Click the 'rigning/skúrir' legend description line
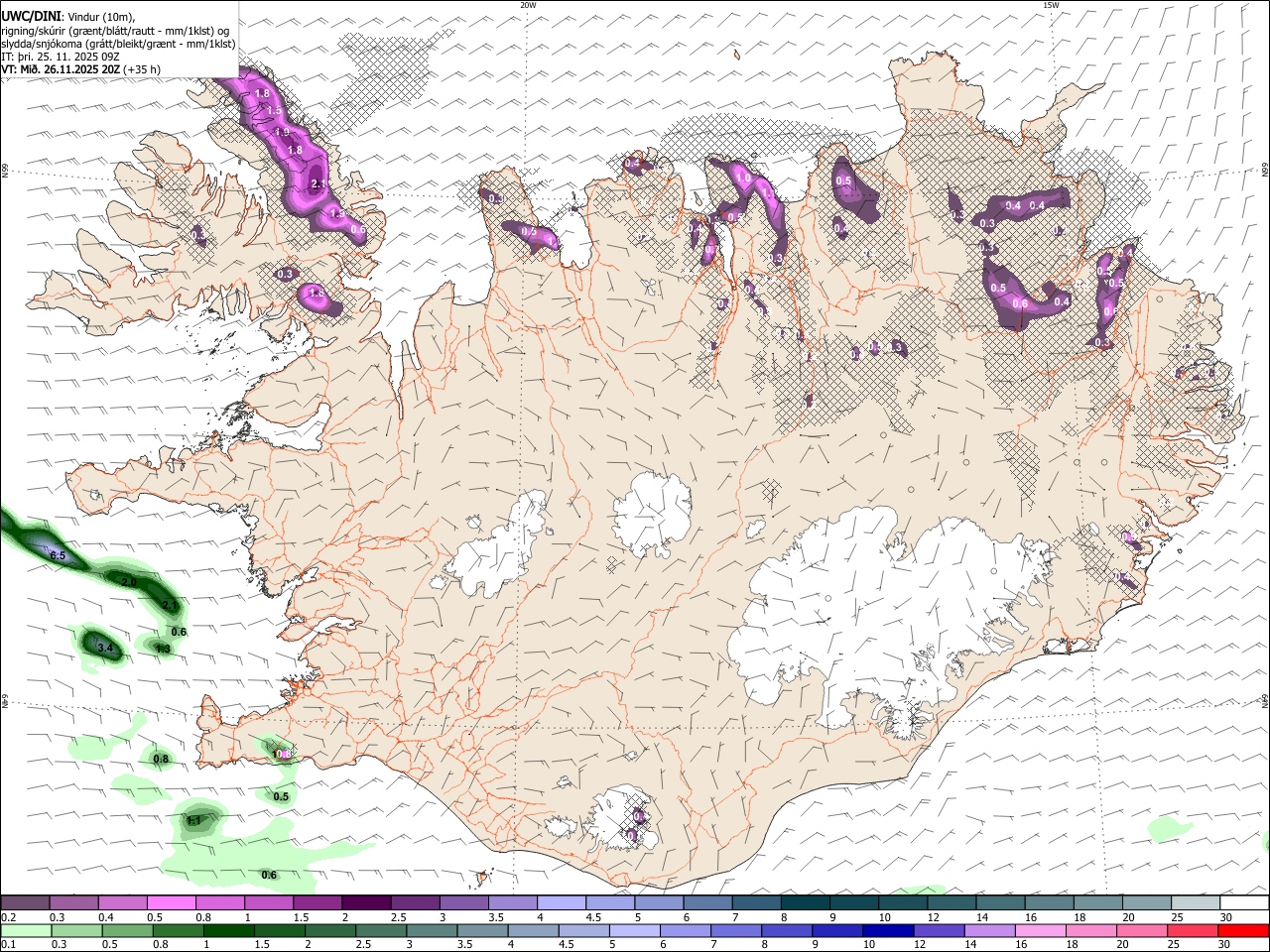The image size is (1270, 952). point(115,31)
